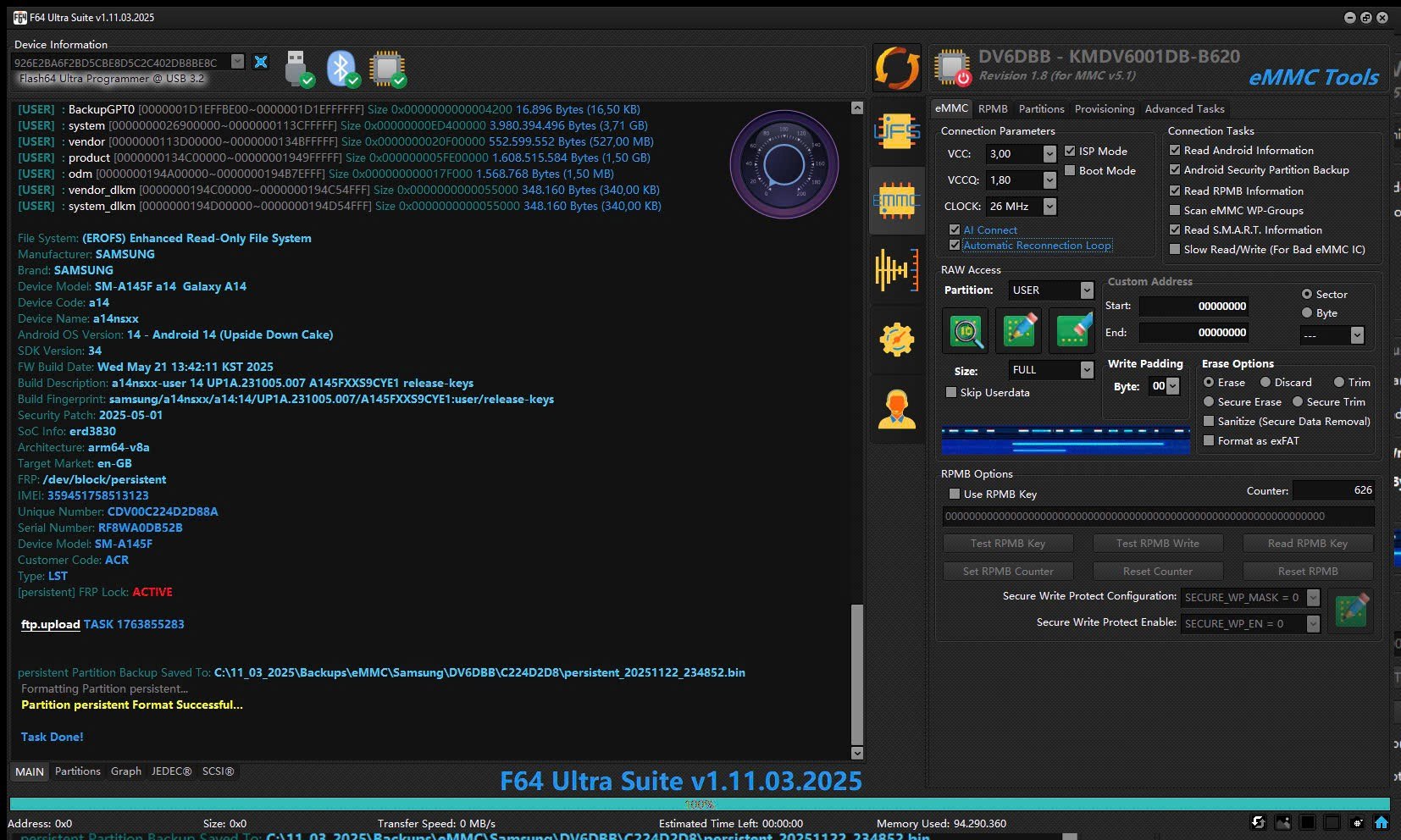Toggle Android Security Partition Backup
This screenshot has height=840, width=1401.
click(x=1175, y=169)
